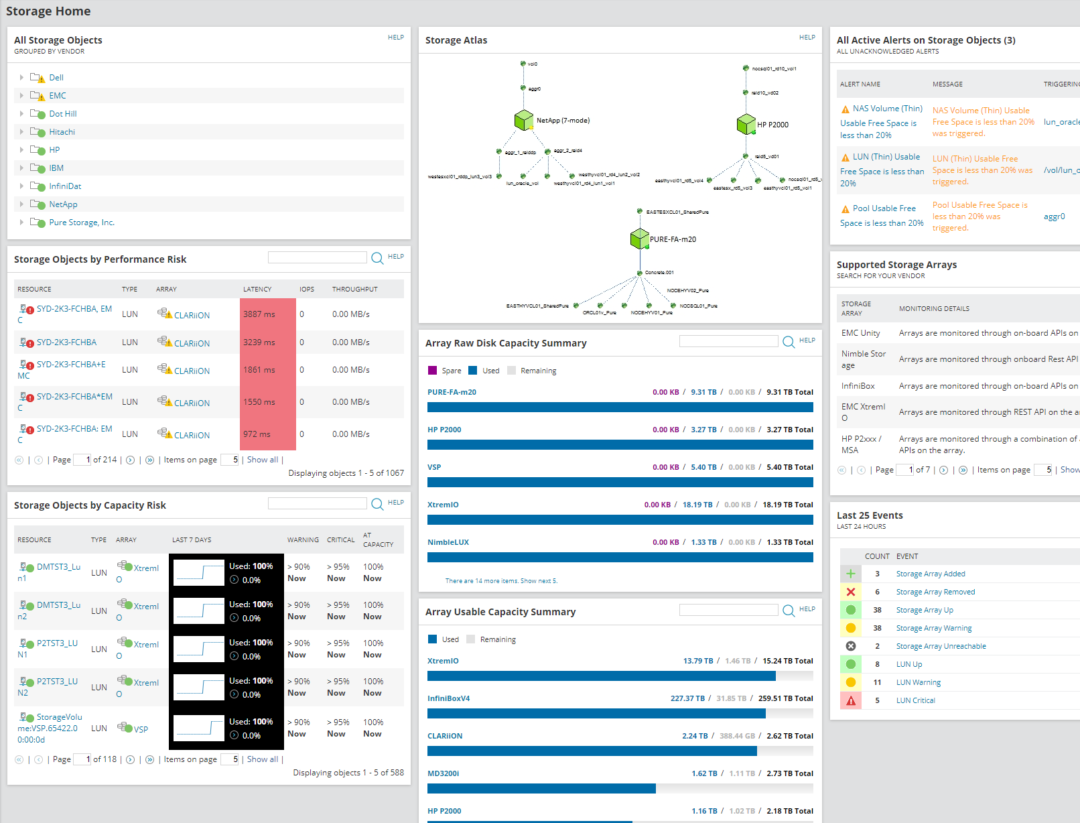Click the Dell vendor folder icon
This screenshot has width=1080, height=823.
37,78
